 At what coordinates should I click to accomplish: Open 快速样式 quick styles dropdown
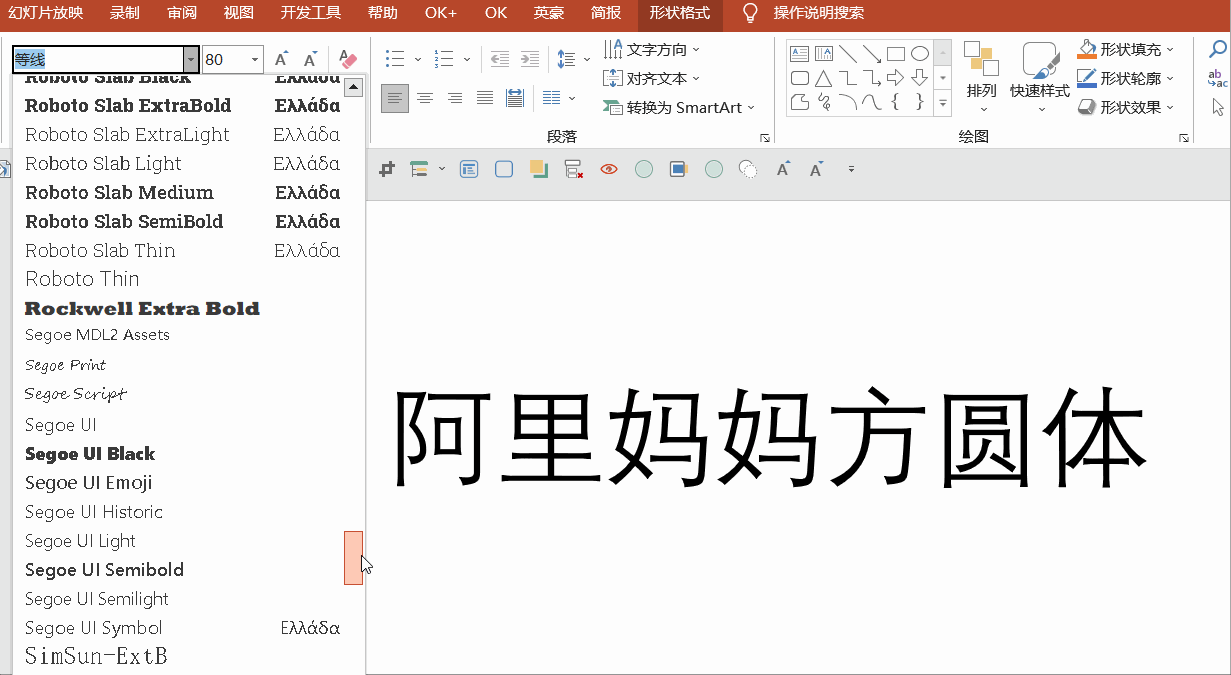click(x=1040, y=78)
